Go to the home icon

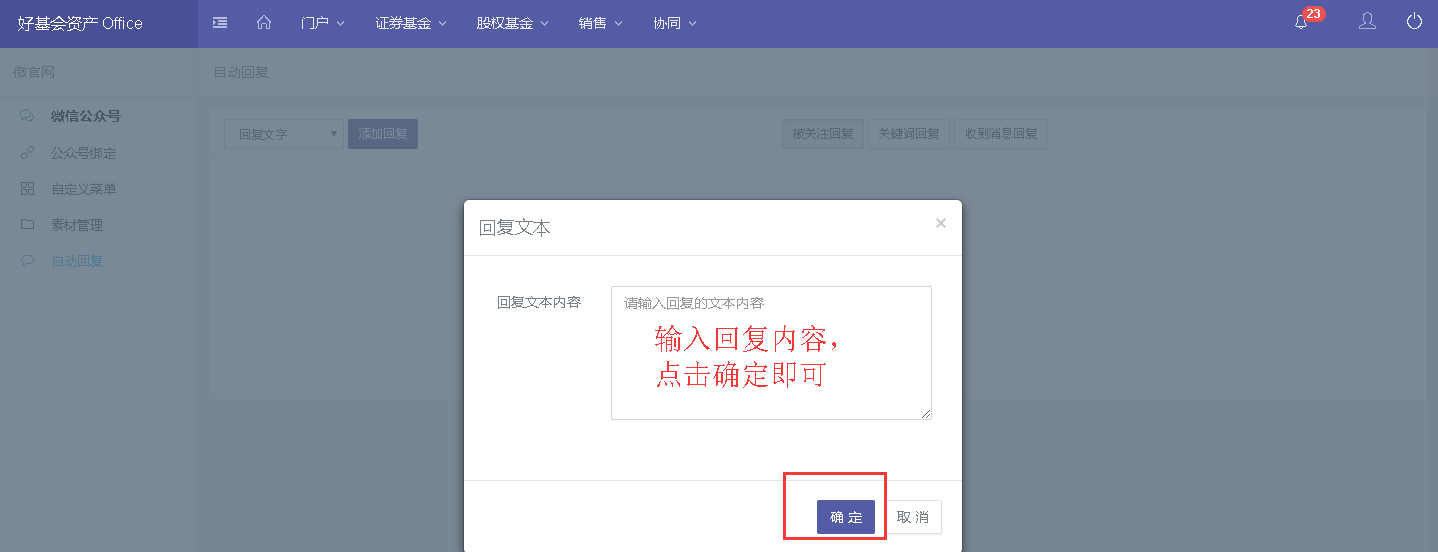click(264, 23)
